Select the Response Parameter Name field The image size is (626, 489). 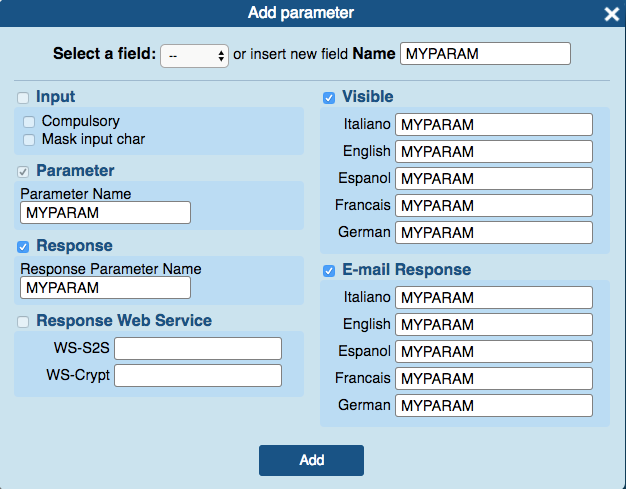(105, 287)
